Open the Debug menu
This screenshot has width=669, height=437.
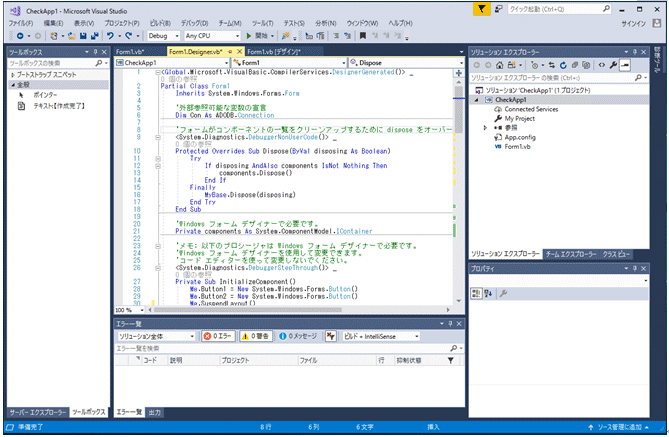[x=194, y=23]
